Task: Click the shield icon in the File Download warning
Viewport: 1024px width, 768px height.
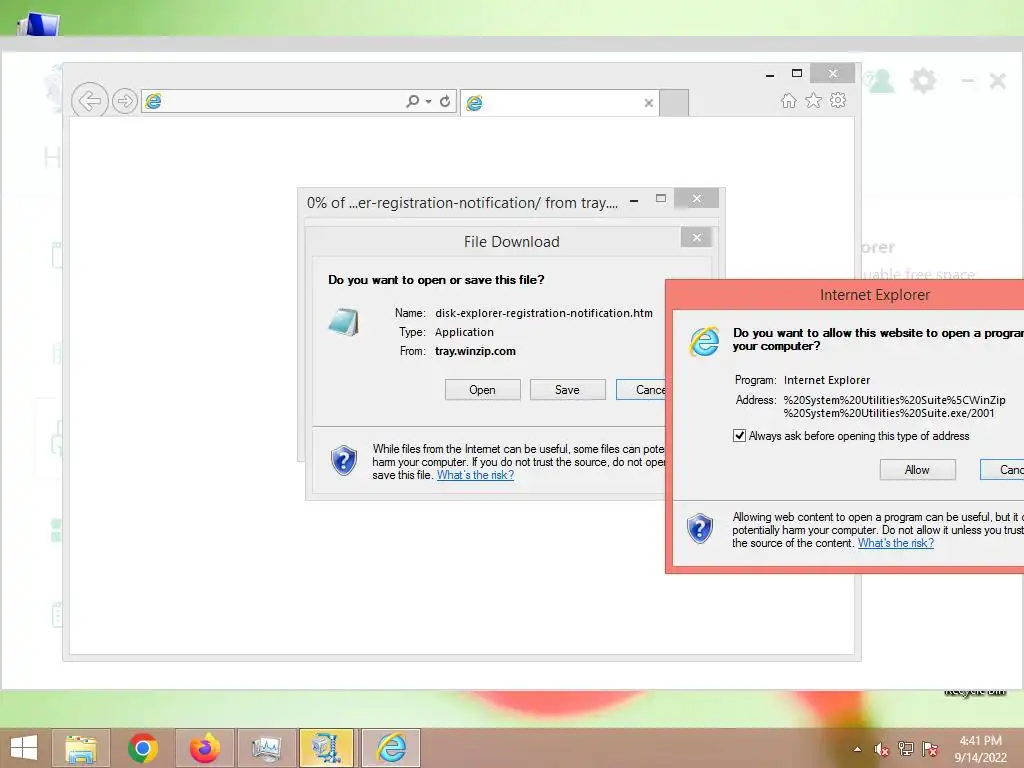Action: tap(344, 461)
